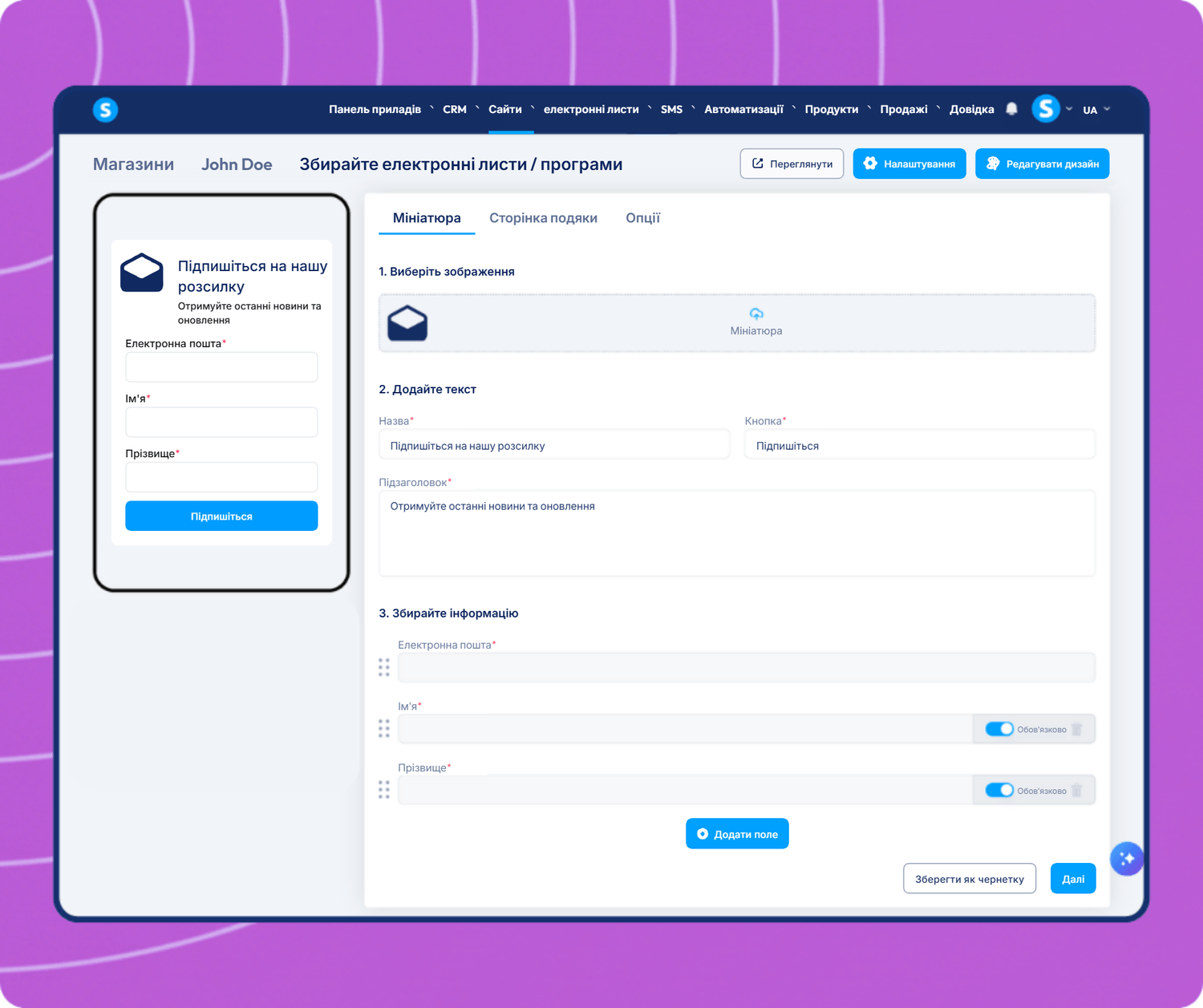Grab the drag handle of the Електронна пошта field
Viewport: 1203px width, 1008px height.
(x=384, y=667)
